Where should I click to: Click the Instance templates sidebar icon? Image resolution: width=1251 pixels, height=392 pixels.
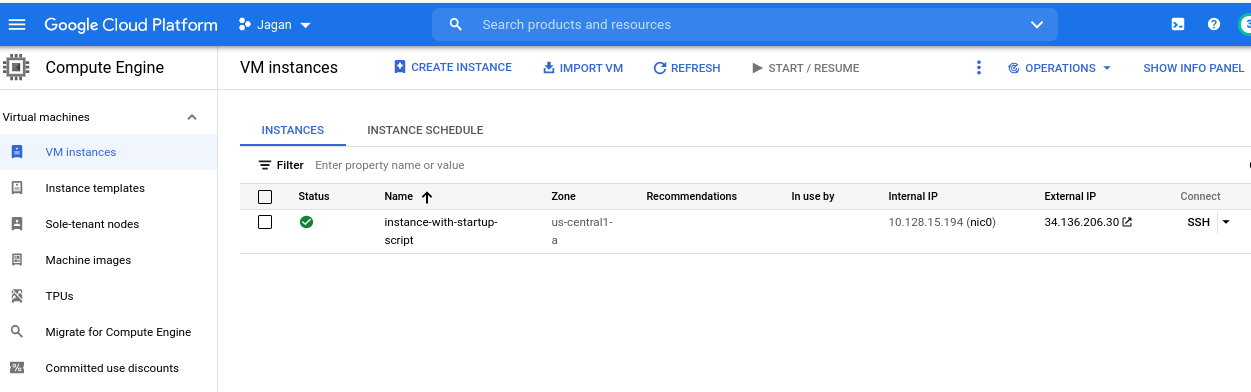16,188
